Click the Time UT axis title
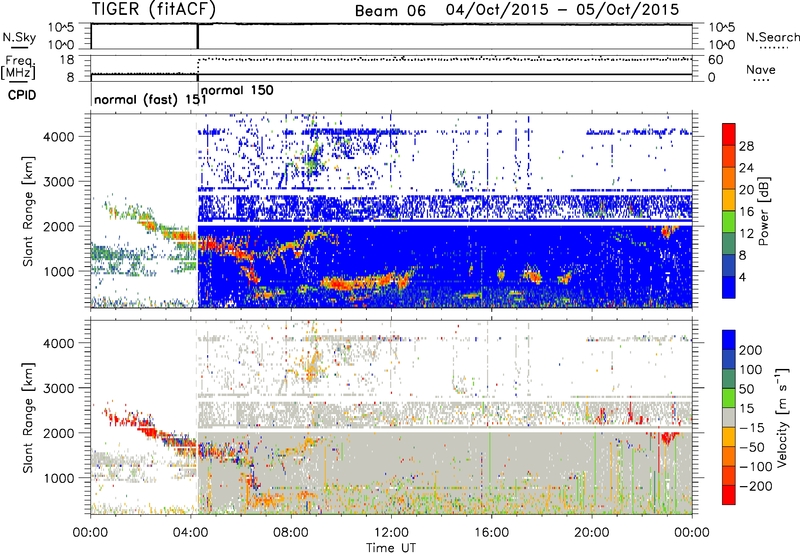This screenshot has width=800, height=554. pyautogui.click(x=391, y=548)
